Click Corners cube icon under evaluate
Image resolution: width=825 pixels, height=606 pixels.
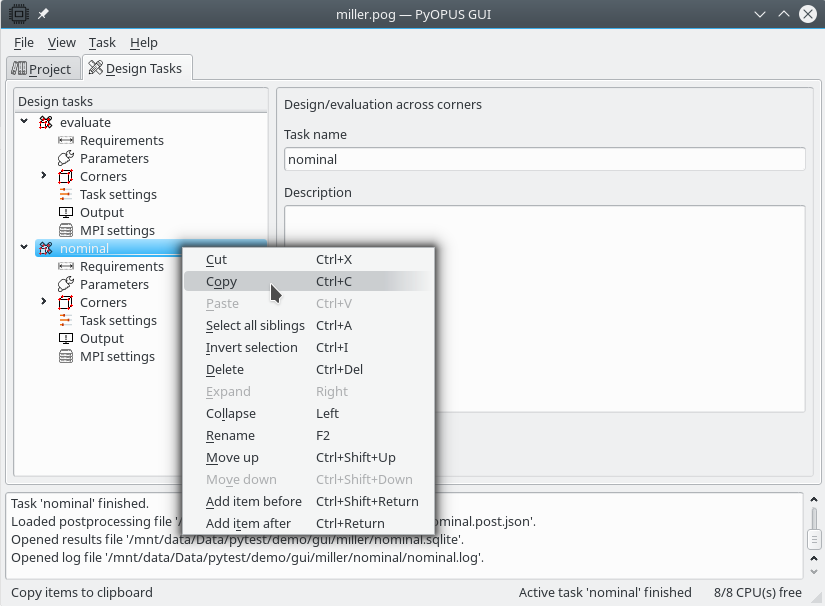tap(66, 177)
